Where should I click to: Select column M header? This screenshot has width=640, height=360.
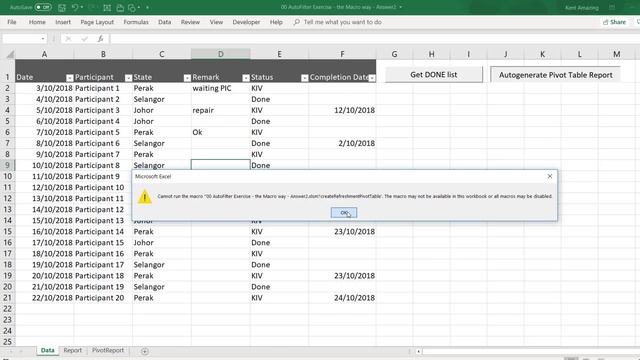(x=616, y=54)
